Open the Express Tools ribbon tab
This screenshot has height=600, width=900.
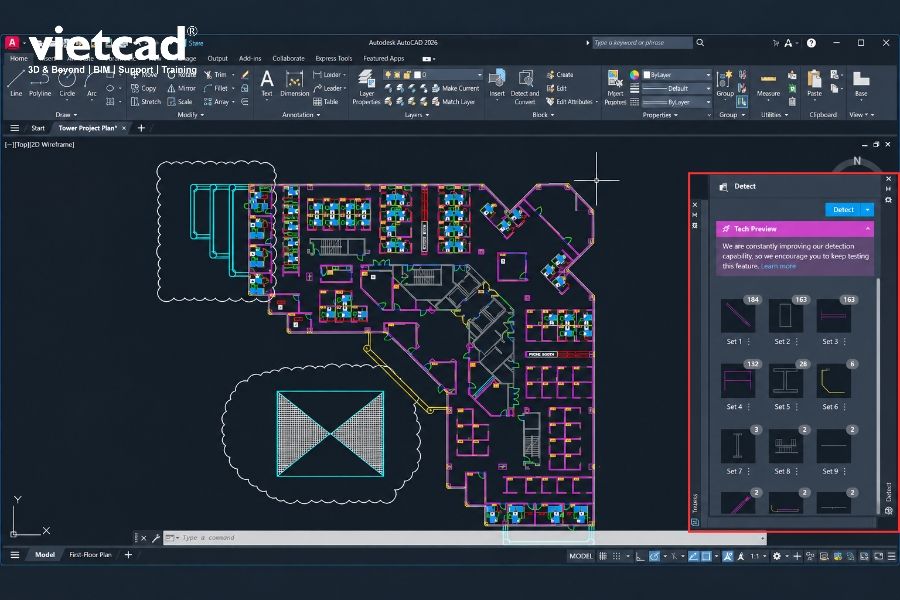333,59
